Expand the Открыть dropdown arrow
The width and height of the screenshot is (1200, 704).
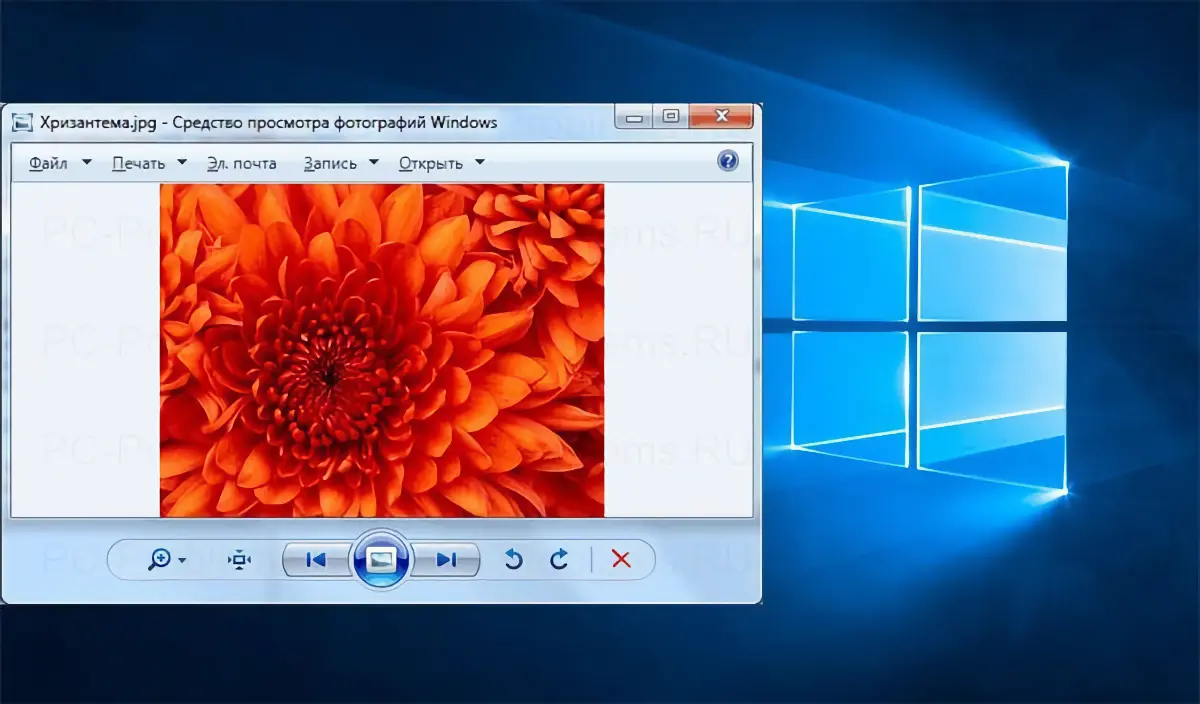pos(480,162)
